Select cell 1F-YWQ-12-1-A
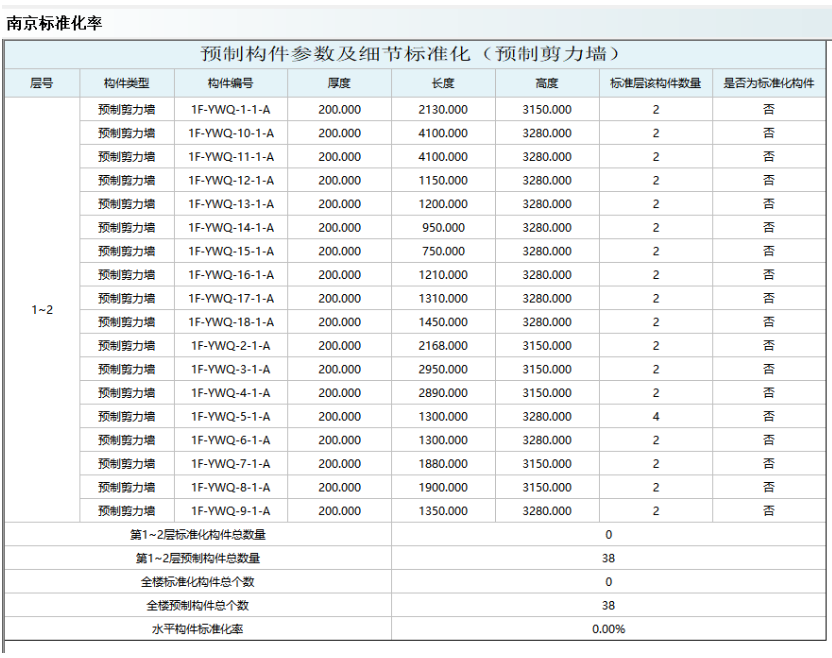 [231, 180]
